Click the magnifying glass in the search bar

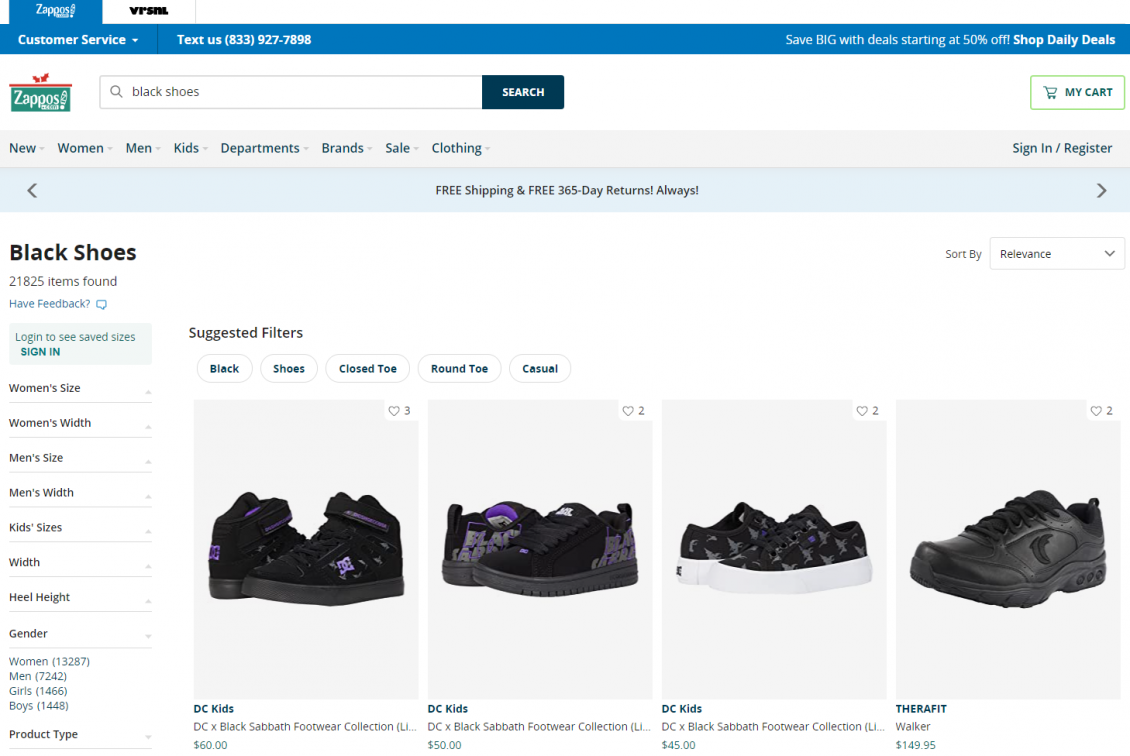pyautogui.click(x=116, y=91)
